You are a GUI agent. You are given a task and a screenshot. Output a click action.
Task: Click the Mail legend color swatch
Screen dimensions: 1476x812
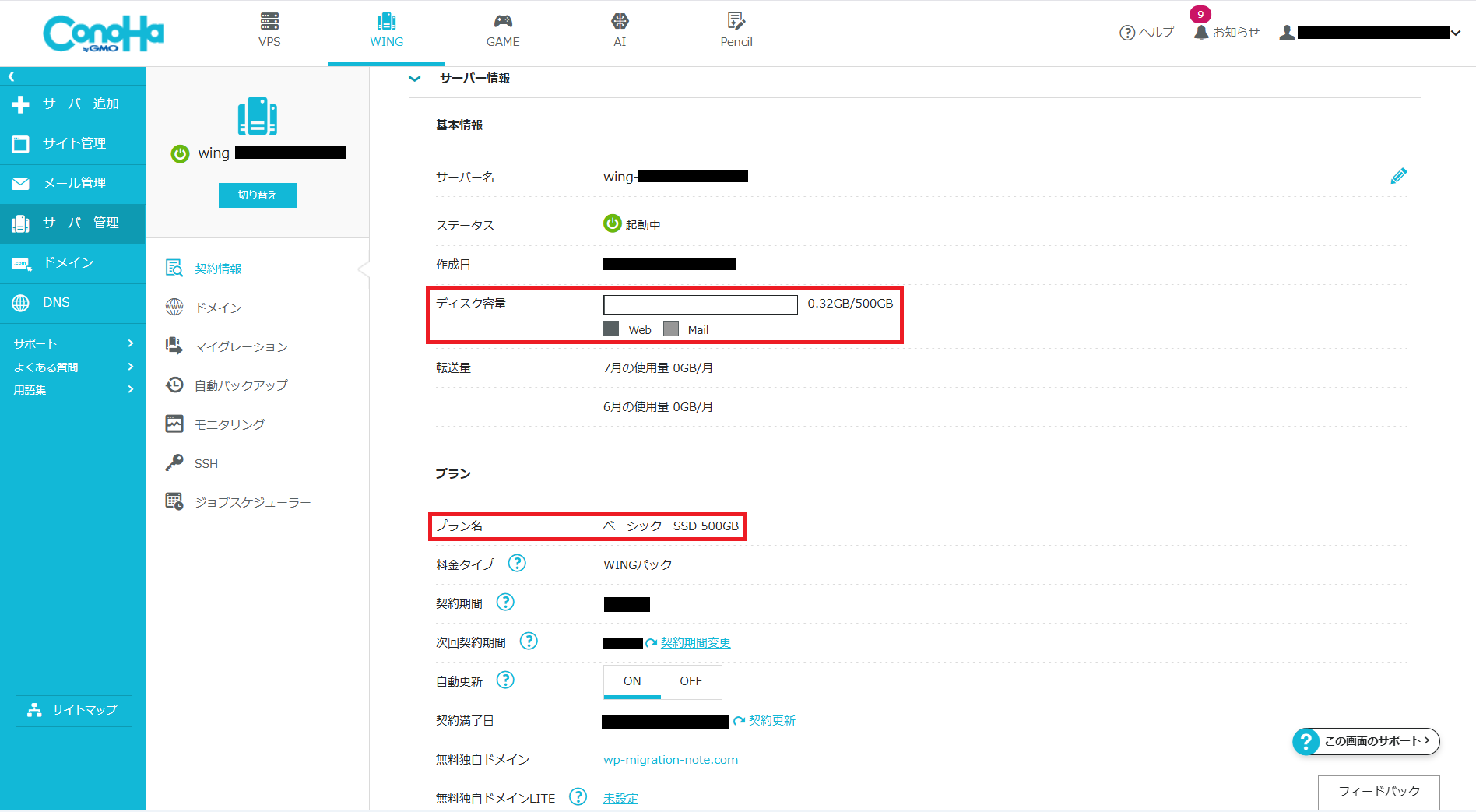(671, 329)
